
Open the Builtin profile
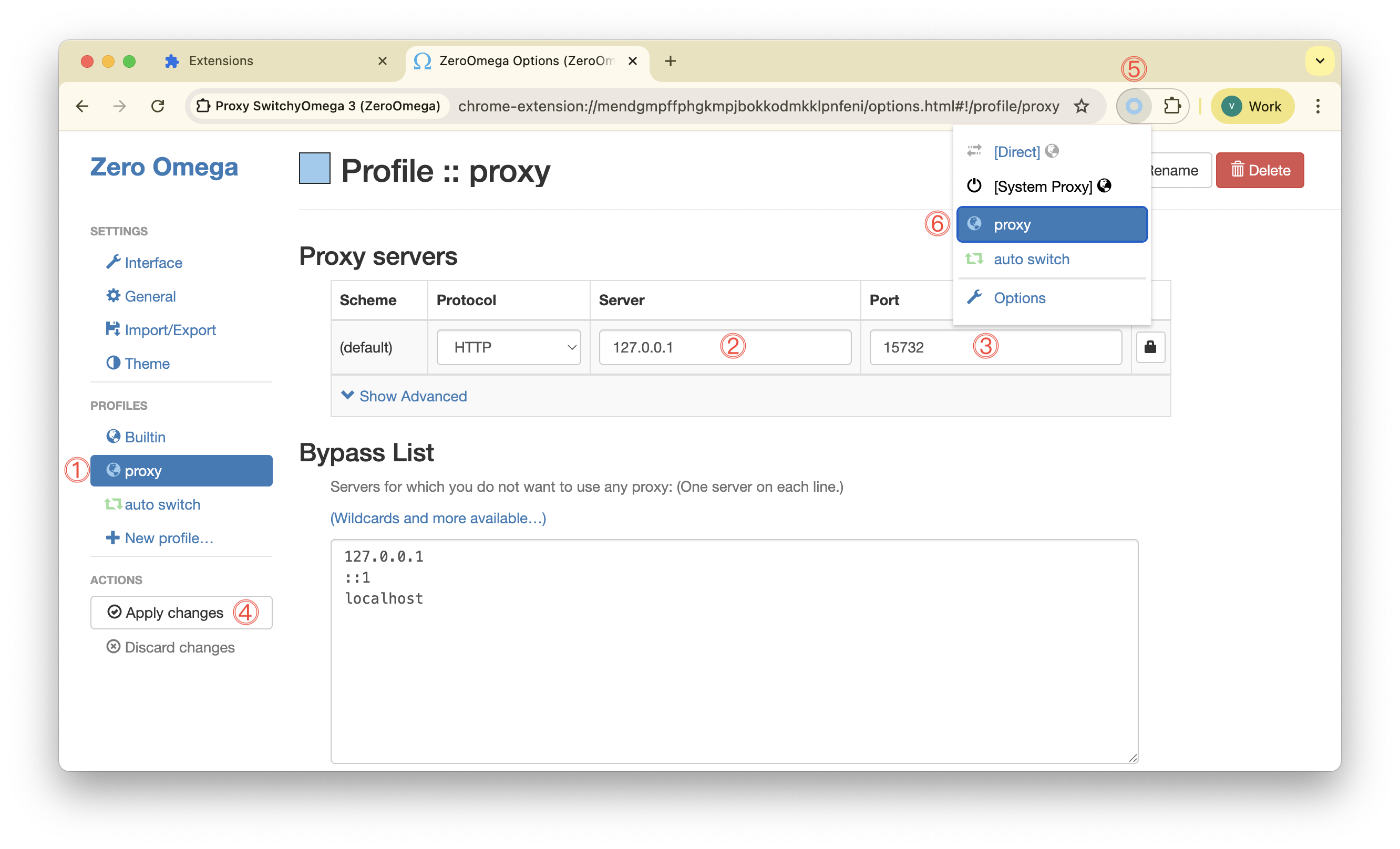pos(145,437)
